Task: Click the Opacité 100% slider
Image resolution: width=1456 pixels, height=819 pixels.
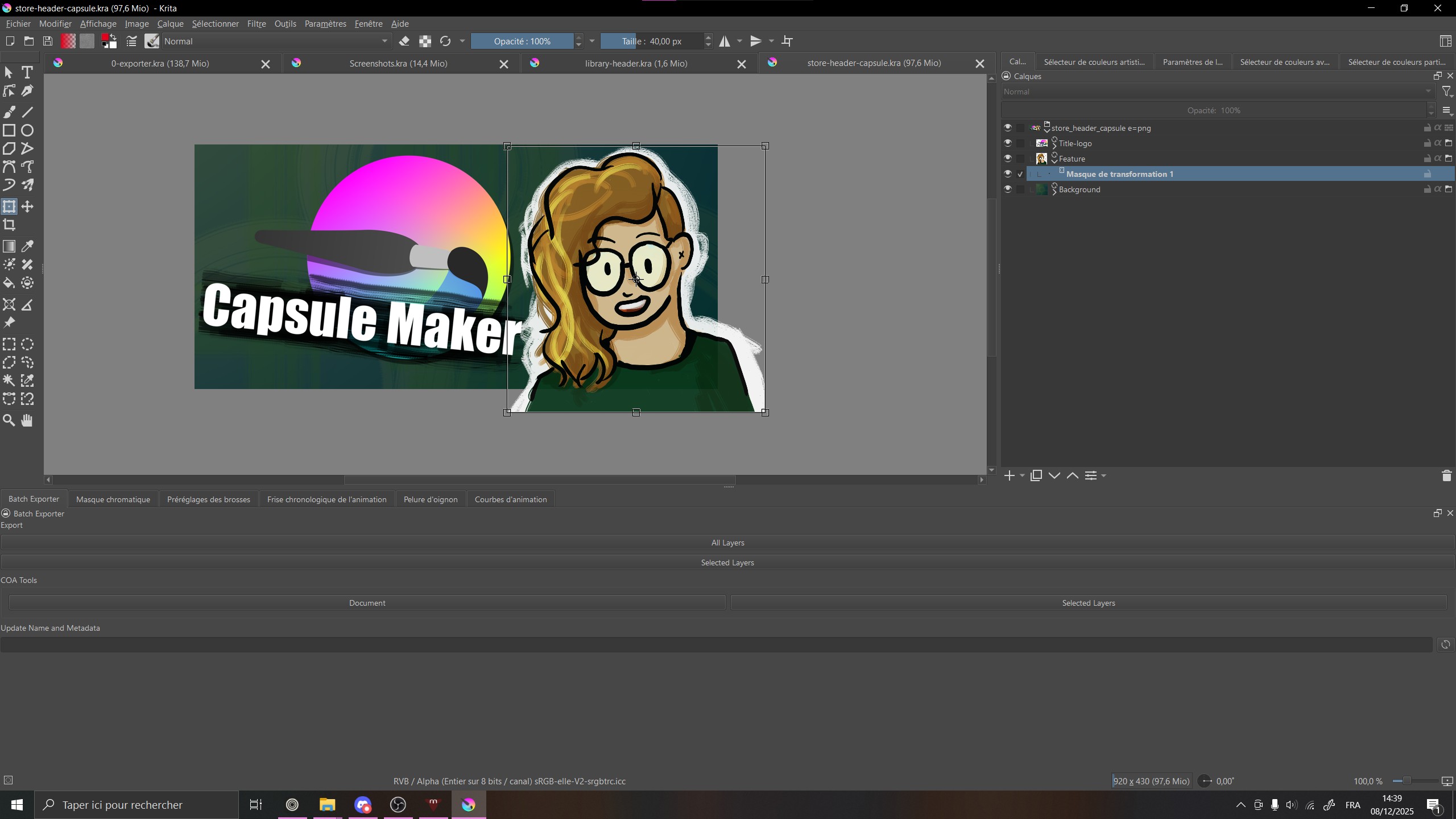Action: pyautogui.click(x=522, y=41)
